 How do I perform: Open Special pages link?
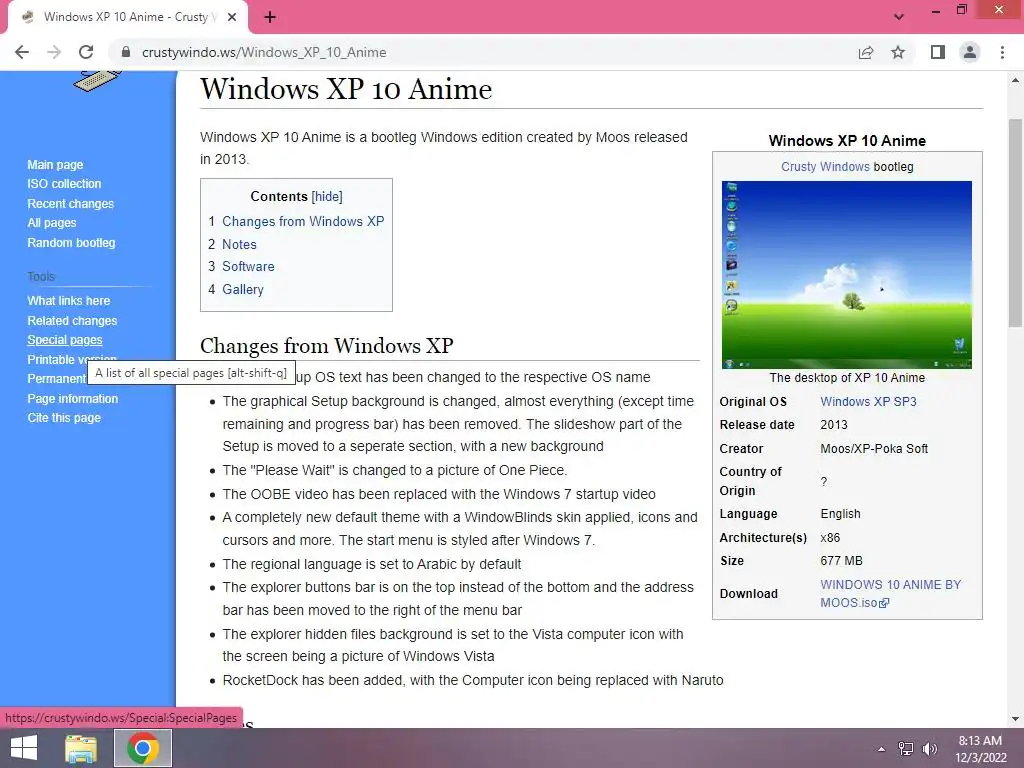65,340
